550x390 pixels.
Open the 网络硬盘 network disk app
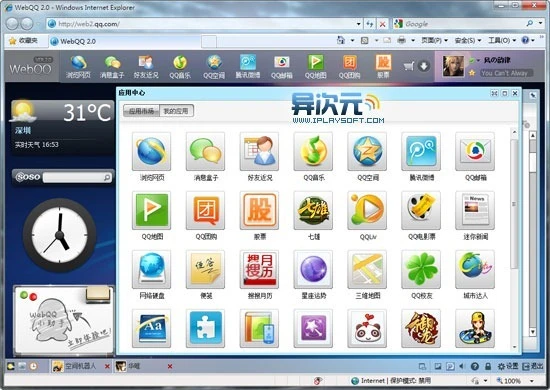pyautogui.click(x=152, y=269)
